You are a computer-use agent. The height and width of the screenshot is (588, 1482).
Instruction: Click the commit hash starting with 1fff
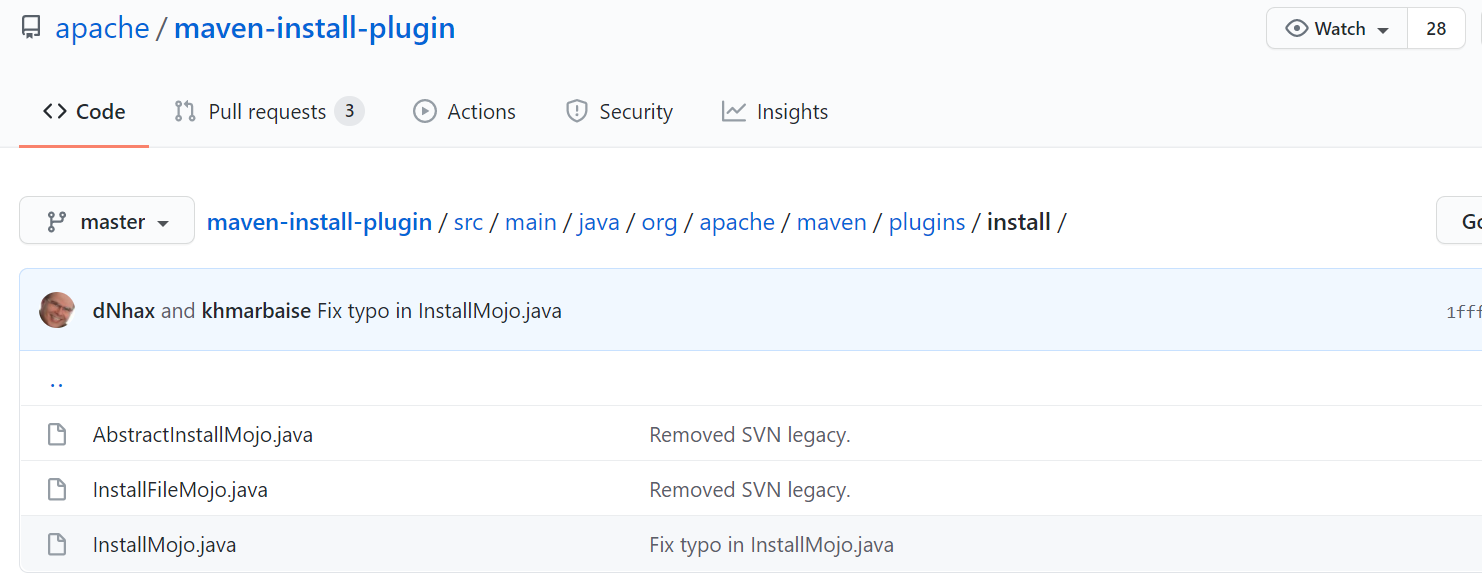1464,312
